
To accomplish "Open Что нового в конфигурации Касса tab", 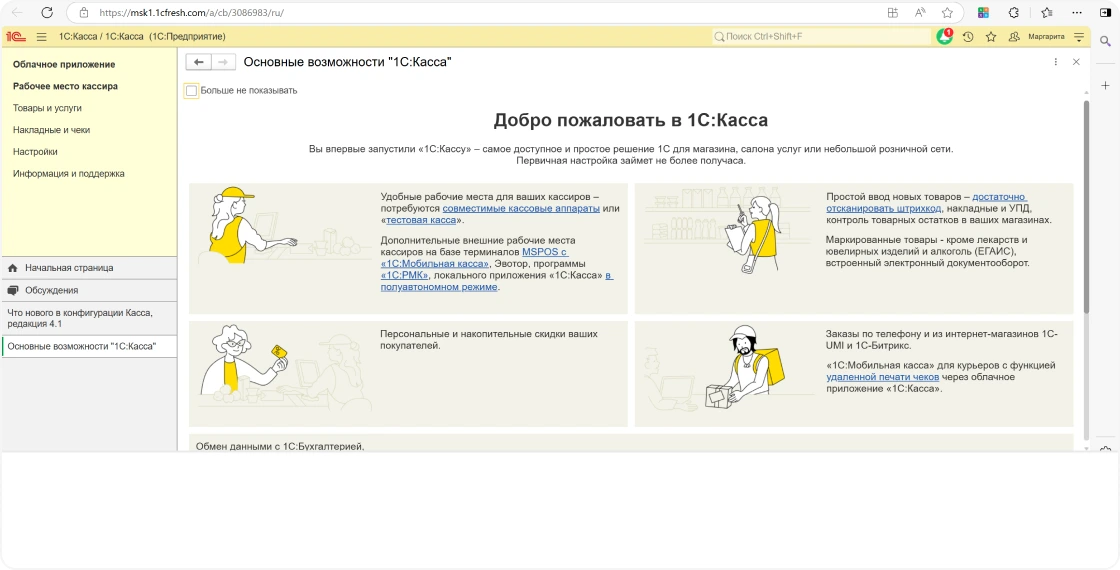I will (x=89, y=318).
